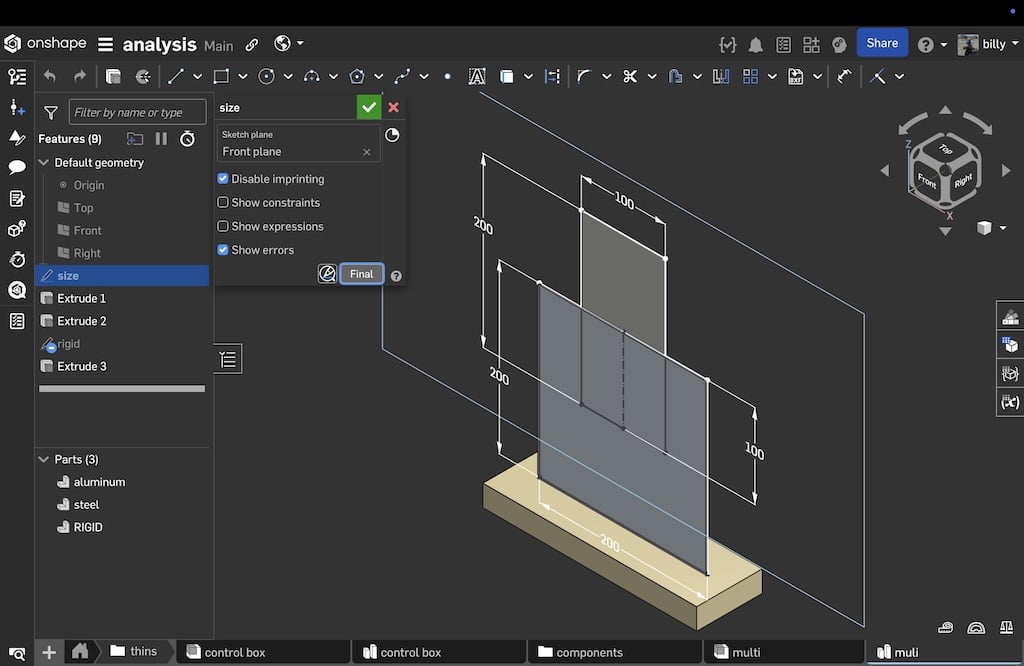Screen dimensions: 1024x666
Task: Click the Final button
Action: pyautogui.click(x=361, y=274)
